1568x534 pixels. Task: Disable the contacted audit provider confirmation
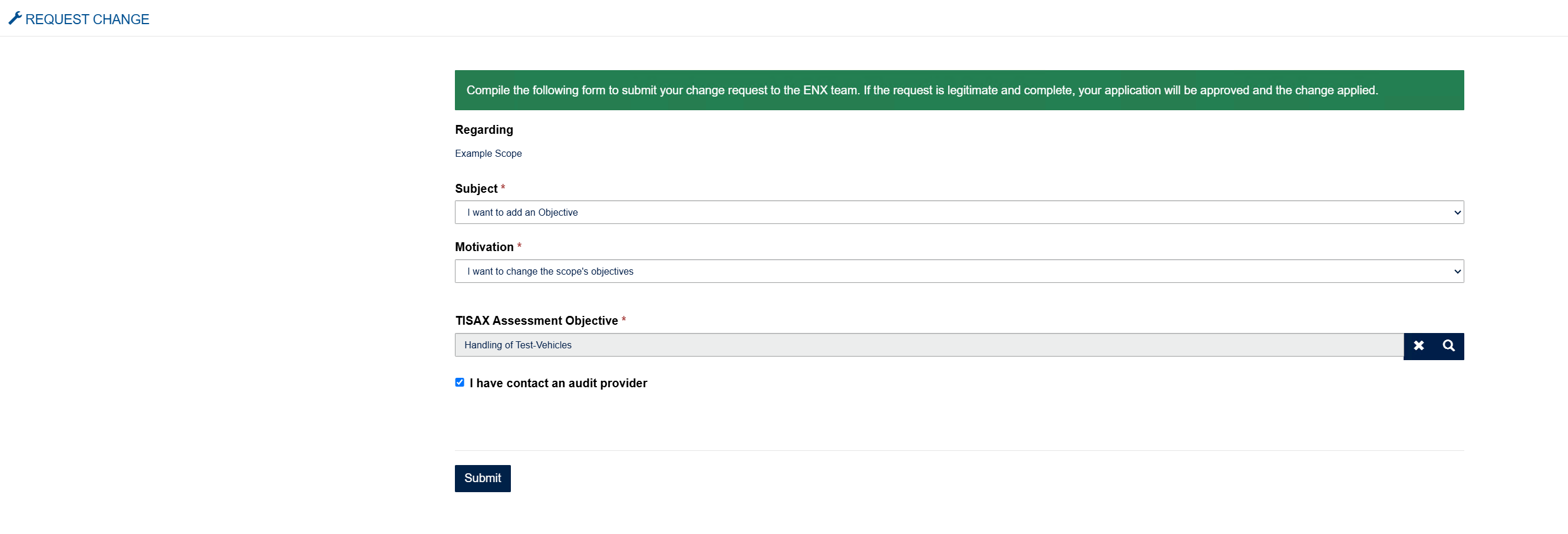460,383
